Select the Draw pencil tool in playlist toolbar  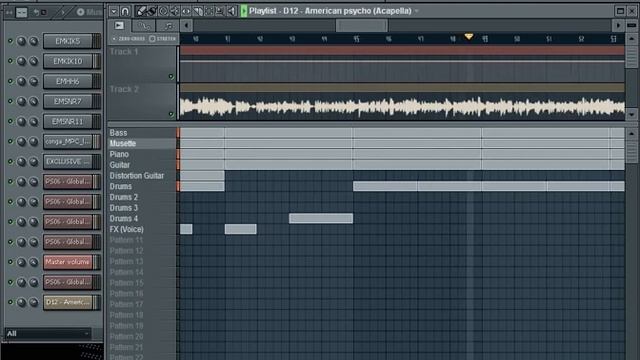pyautogui.click(x=141, y=11)
